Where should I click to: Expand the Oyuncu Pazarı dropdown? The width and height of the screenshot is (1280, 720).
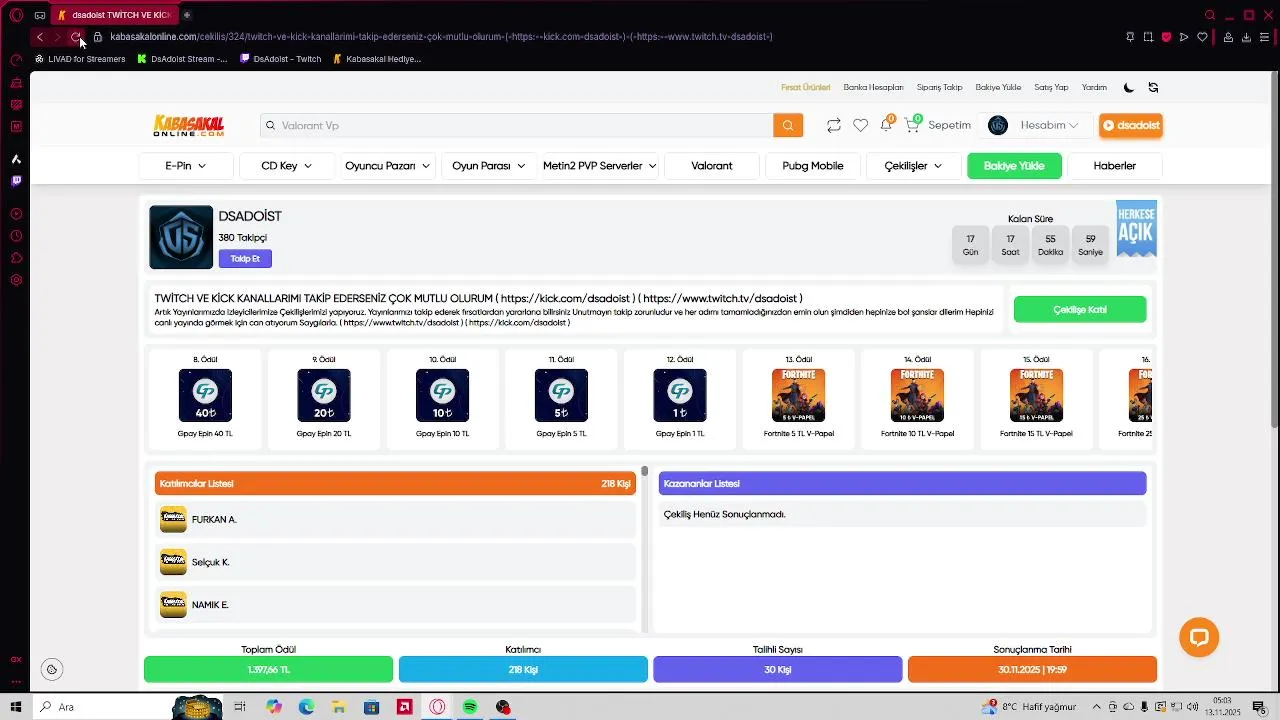387,166
